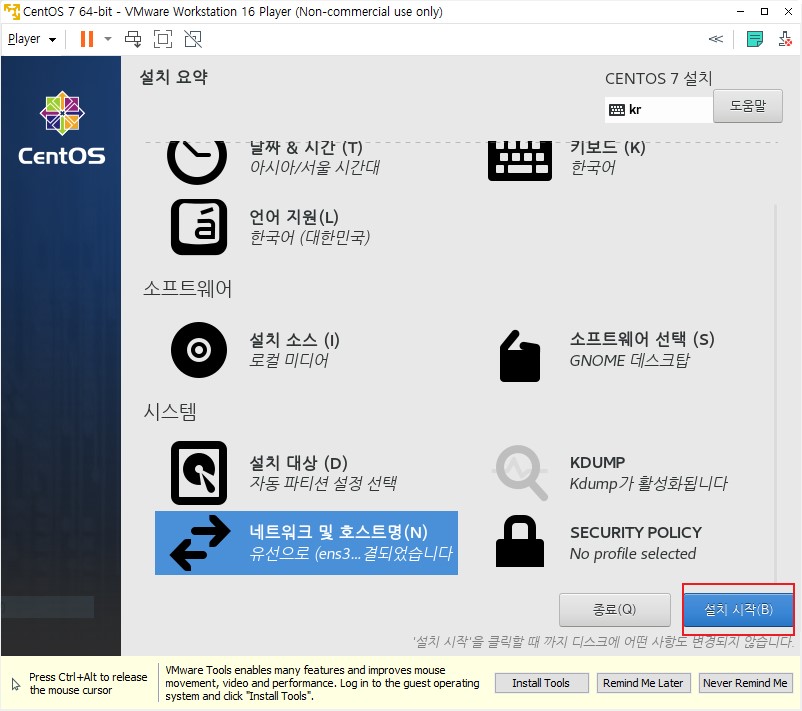802x711 pixels.
Task: Click the VMware window title icon
Action: (11, 11)
